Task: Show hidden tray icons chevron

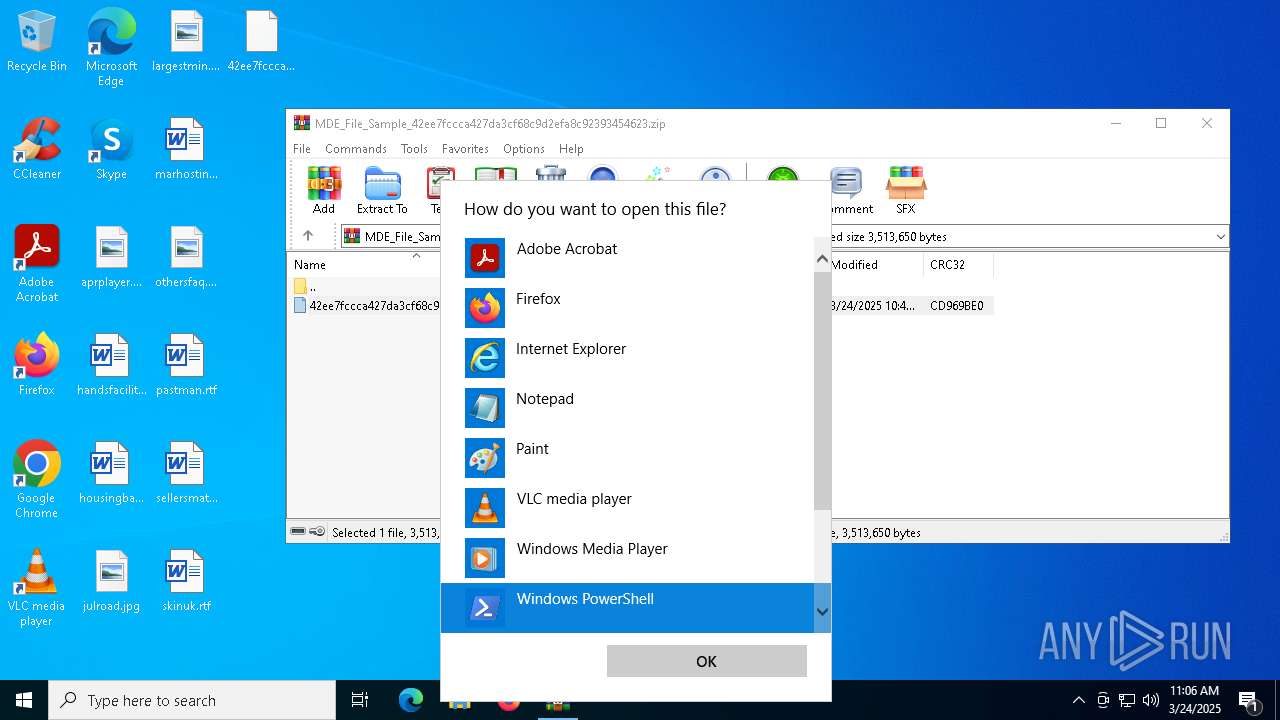Action: coord(1078,700)
